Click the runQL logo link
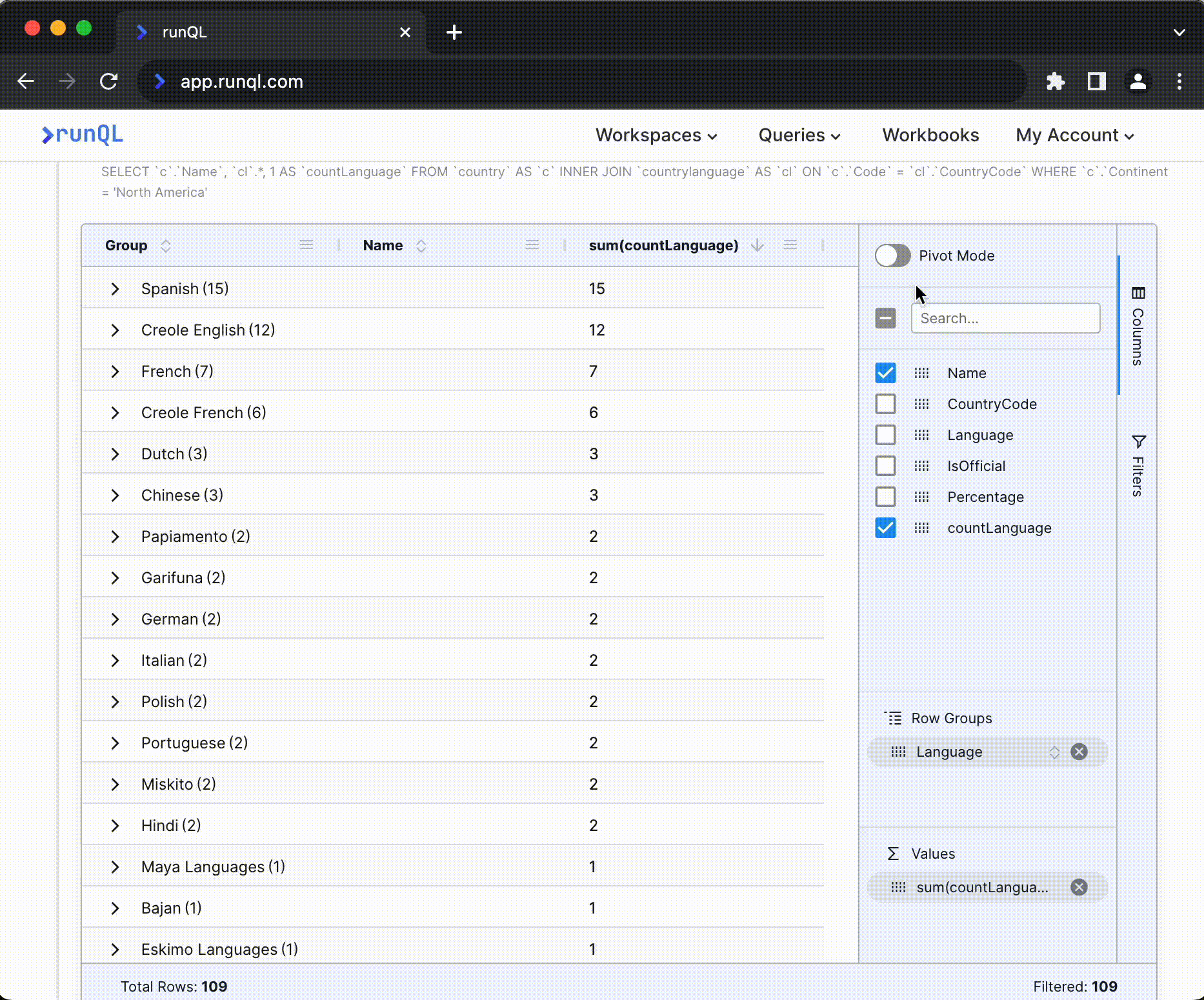 click(x=83, y=134)
